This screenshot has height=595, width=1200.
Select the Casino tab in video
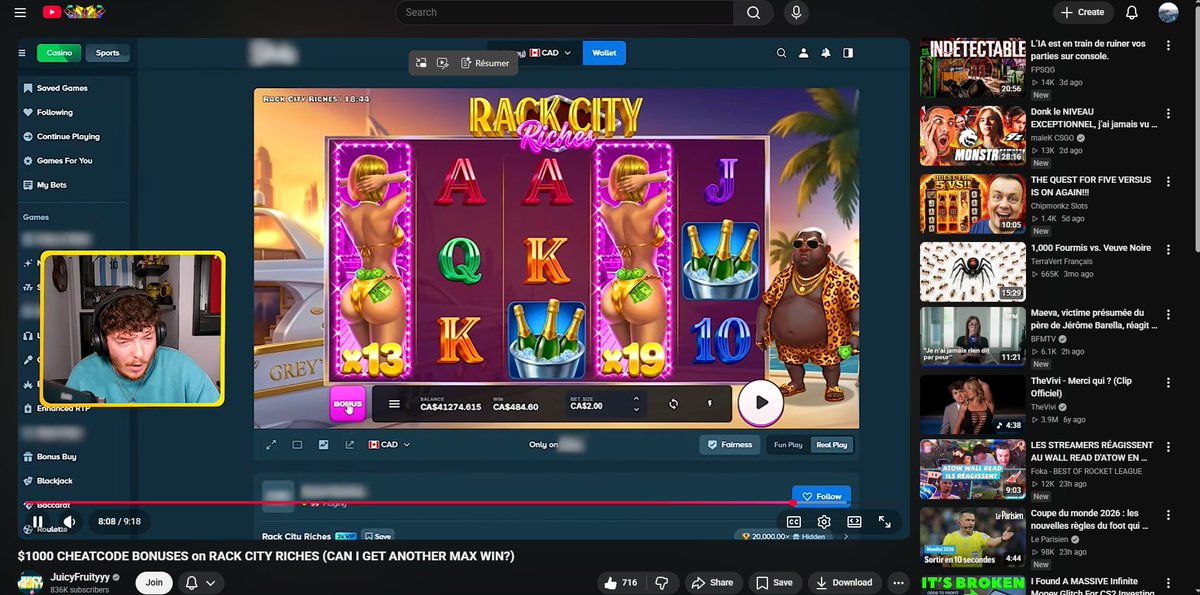(59, 53)
